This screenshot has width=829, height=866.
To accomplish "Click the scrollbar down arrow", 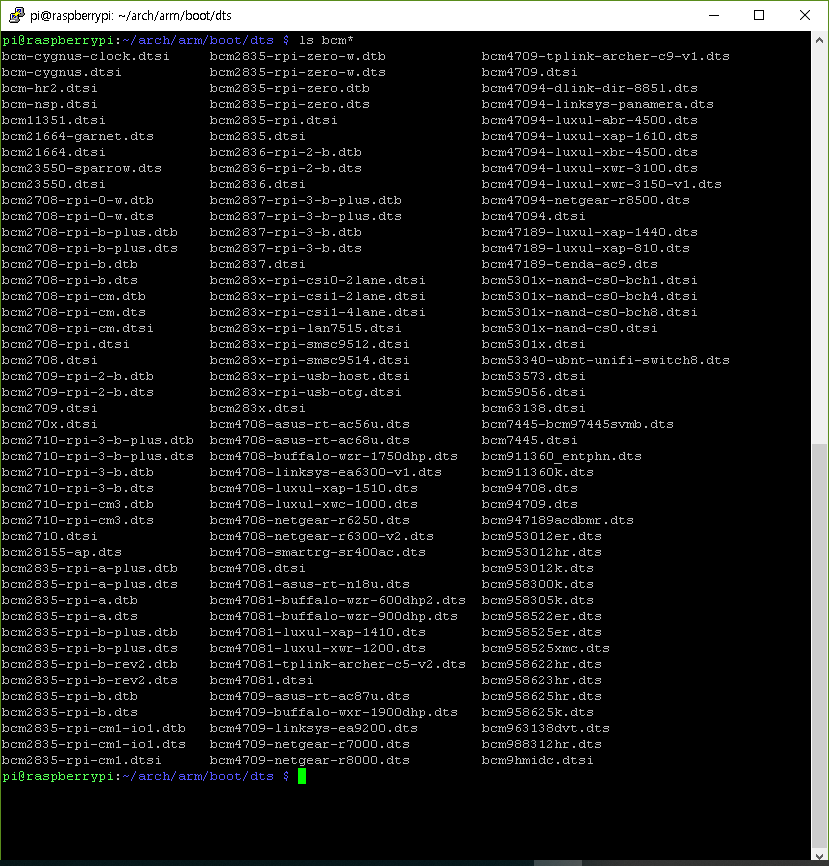I will [819, 857].
